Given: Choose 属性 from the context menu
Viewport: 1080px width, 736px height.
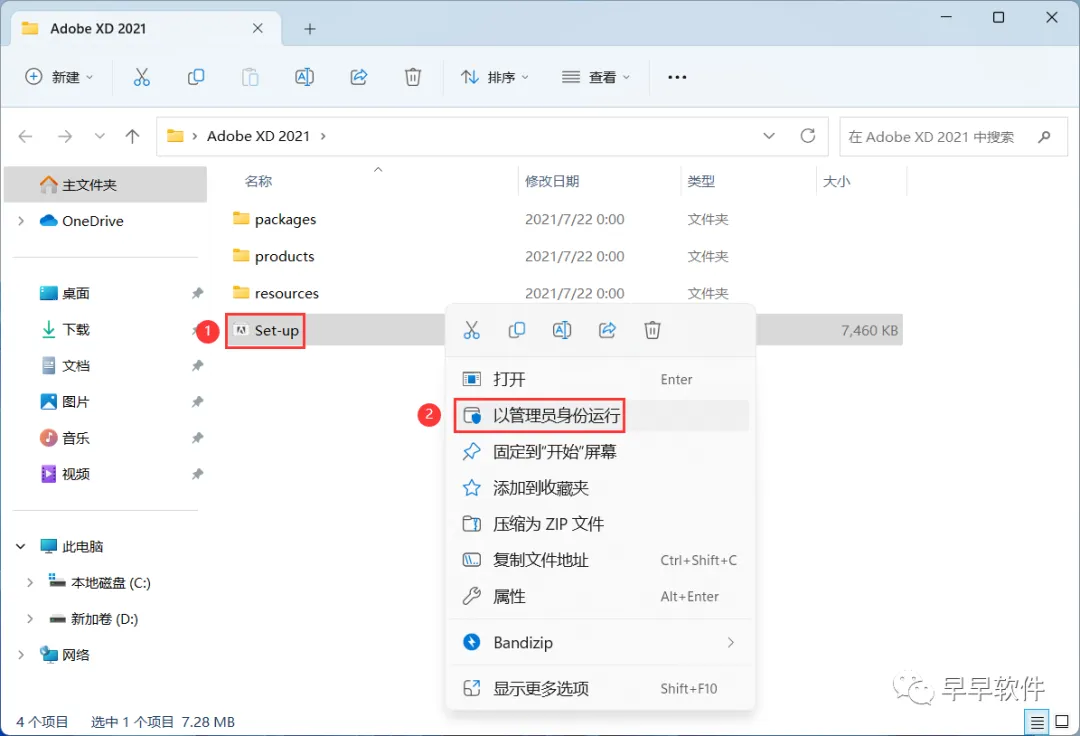Looking at the screenshot, I should click(x=599, y=596).
